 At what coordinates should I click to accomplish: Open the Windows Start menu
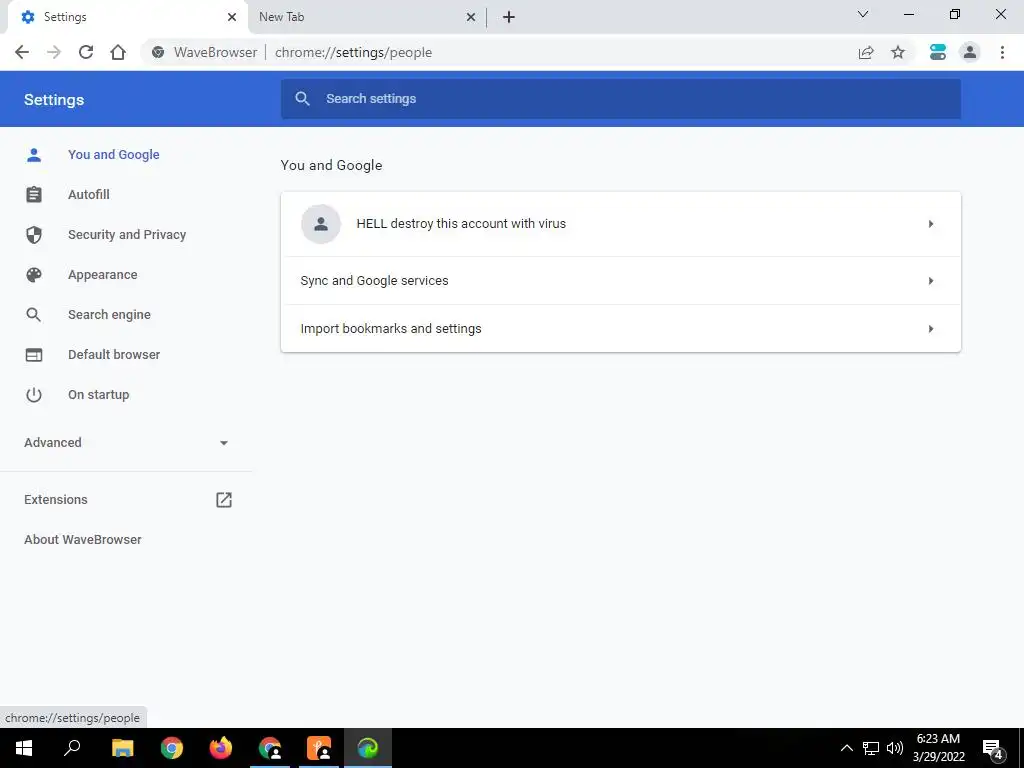tap(24, 748)
